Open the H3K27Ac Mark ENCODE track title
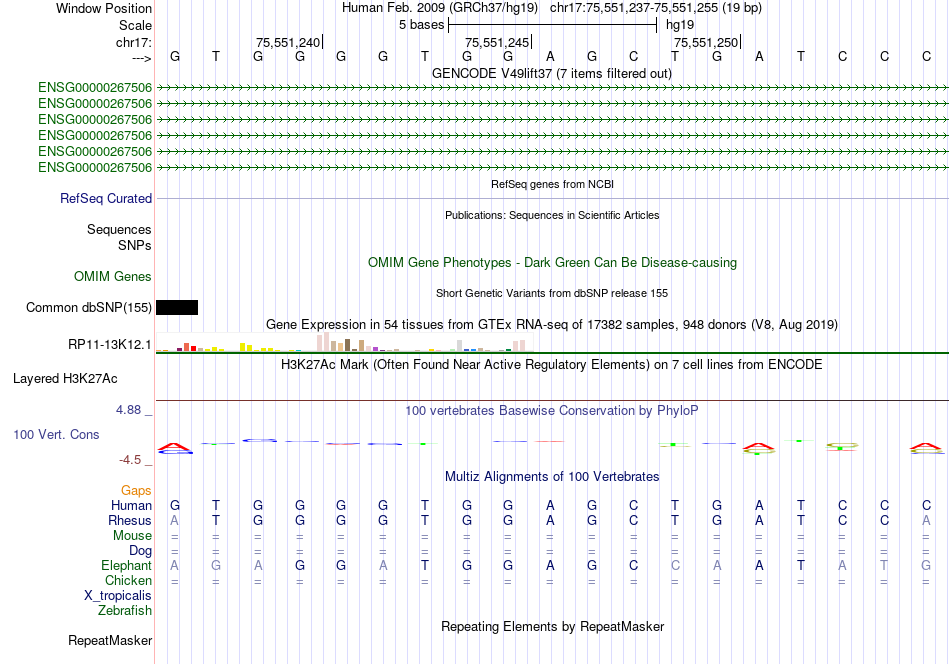 [552, 365]
